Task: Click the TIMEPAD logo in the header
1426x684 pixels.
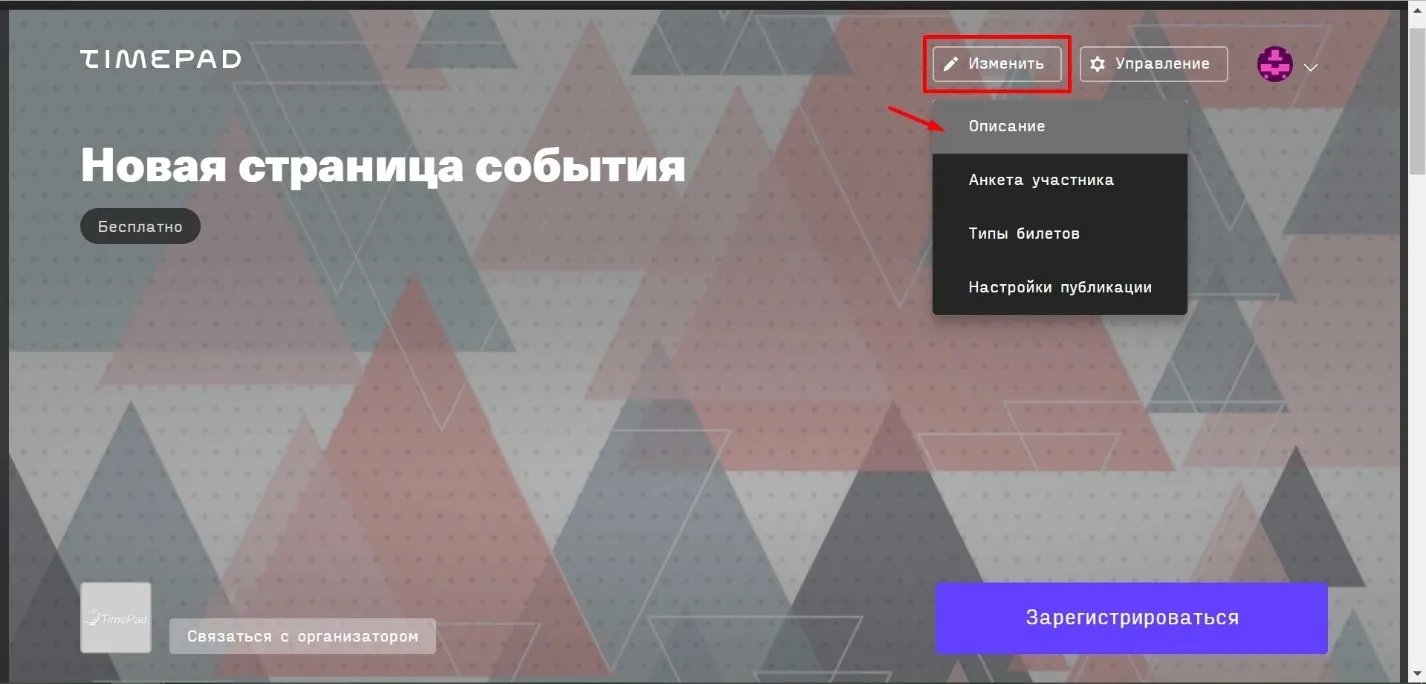Action: (x=160, y=59)
